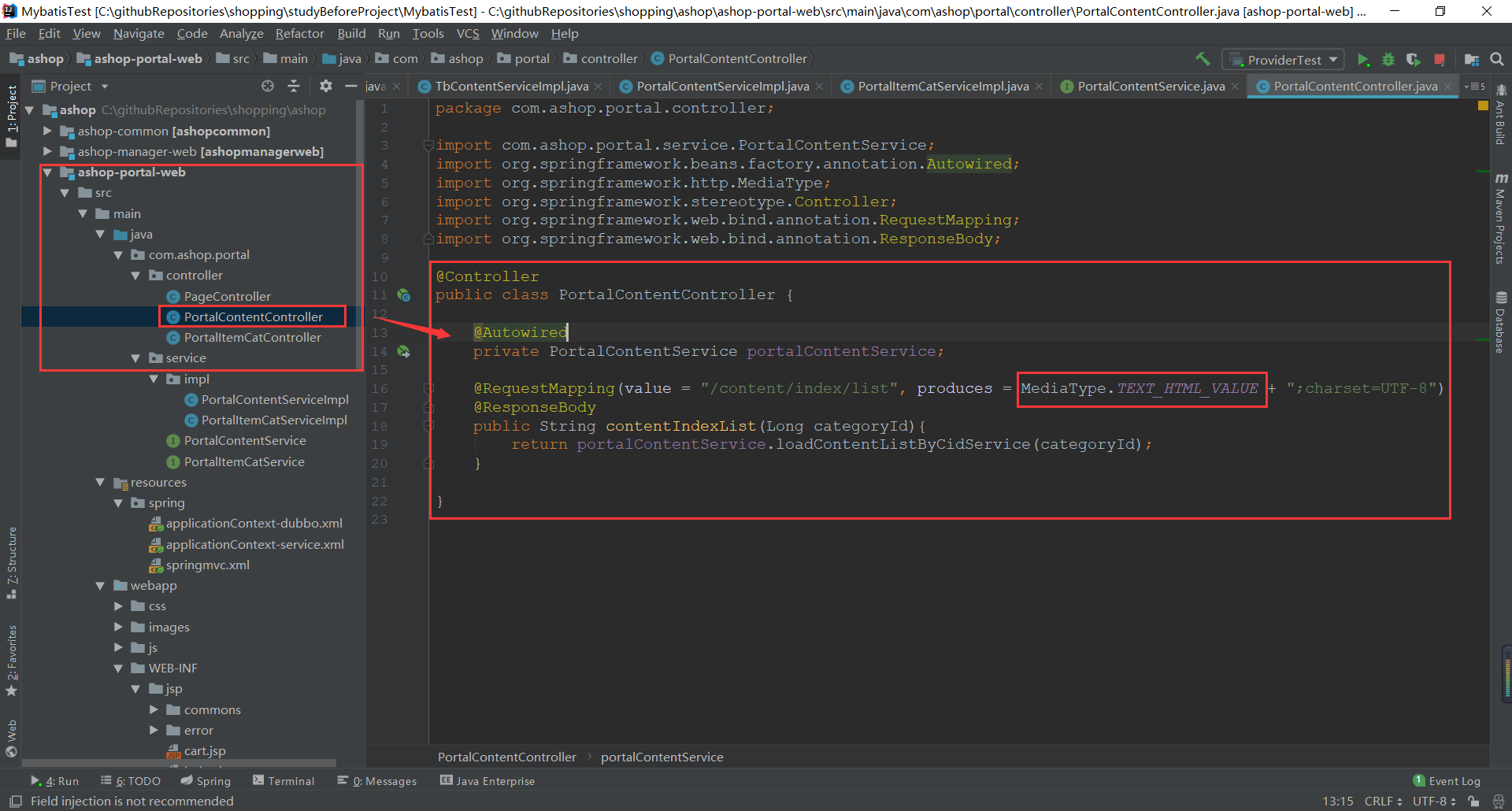Viewport: 1512px width, 811px height.
Task: Open the Event Log
Action: 1447,781
